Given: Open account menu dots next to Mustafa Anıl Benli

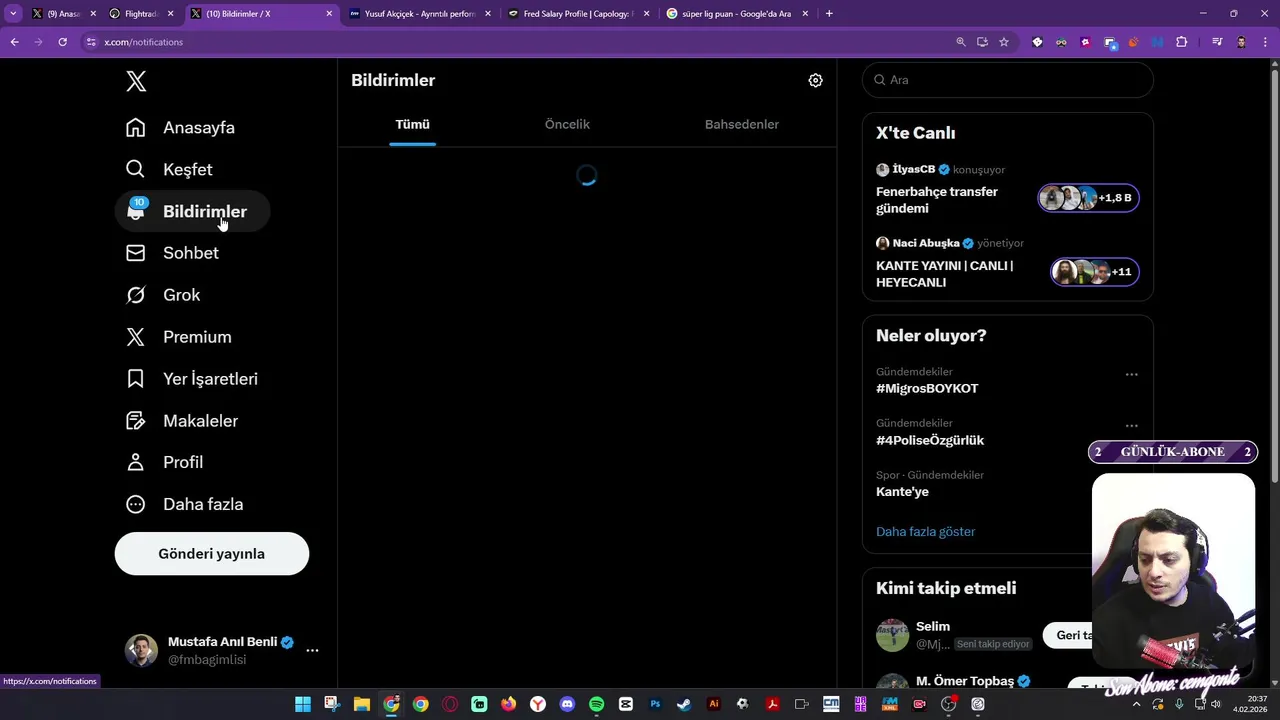Looking at the screenshot, I should click(312, 650).
